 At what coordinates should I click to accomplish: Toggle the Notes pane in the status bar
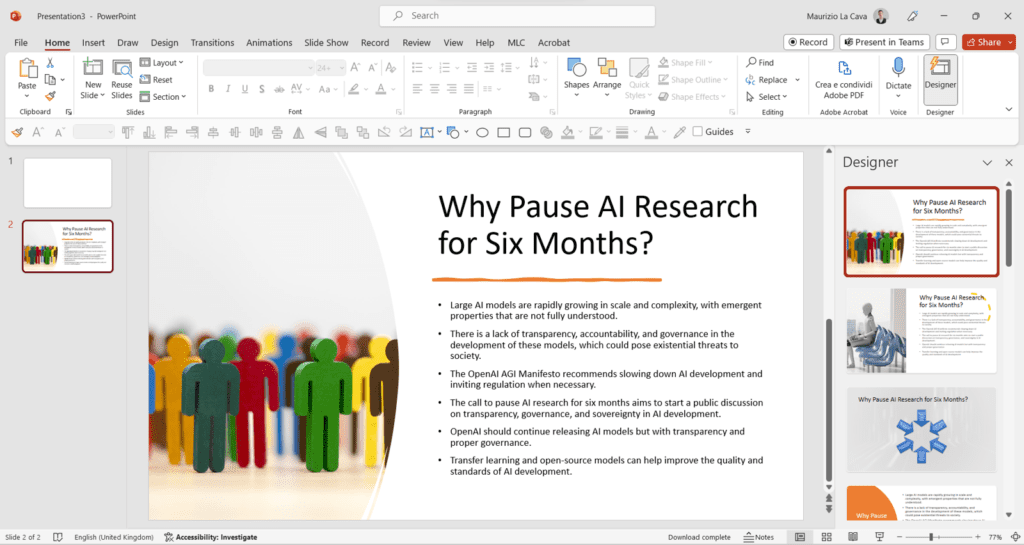click(759, 537)
